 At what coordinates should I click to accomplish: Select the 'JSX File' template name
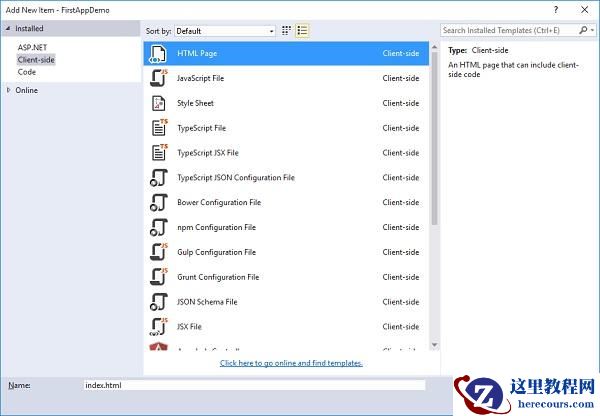point(189,327)
